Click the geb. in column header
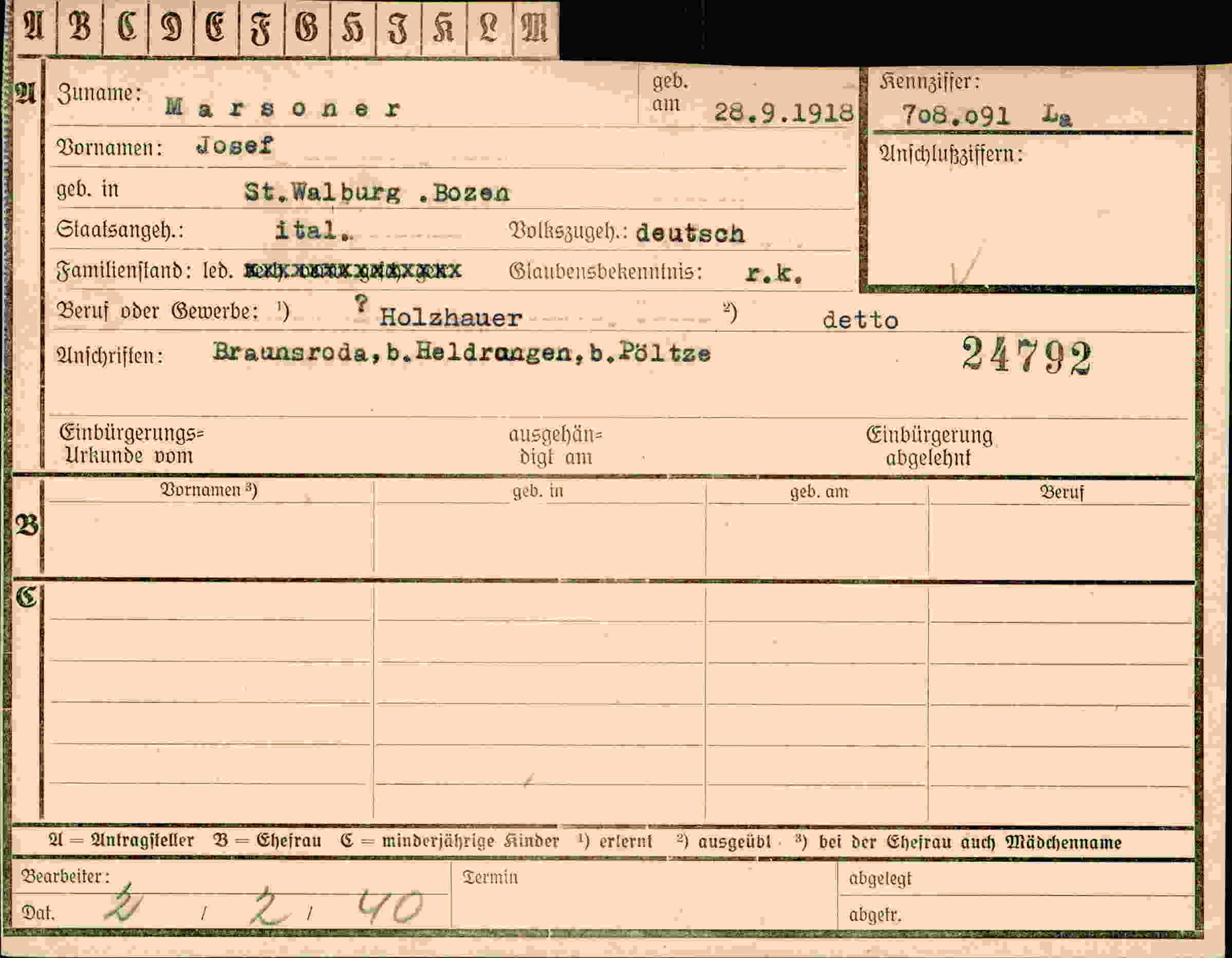This screenshot has width=1232, height=958. 538,491
